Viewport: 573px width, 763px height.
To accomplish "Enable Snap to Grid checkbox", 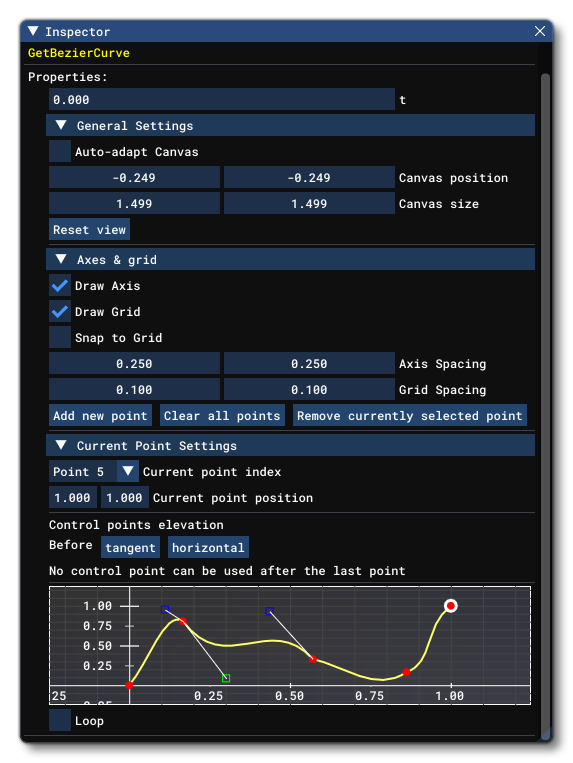I will coord(60,337).
